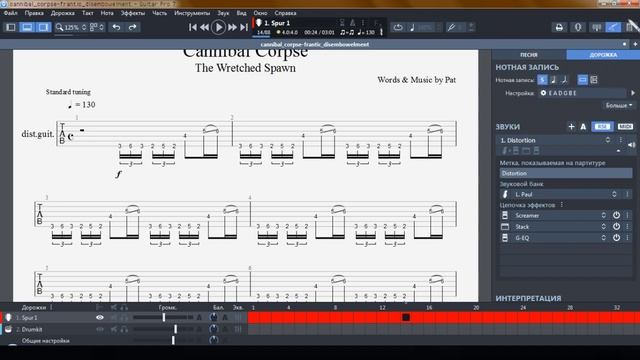Click the tempo 130 in the LCD display
Screen dimensions: 640x360
(x=366, y=32)
